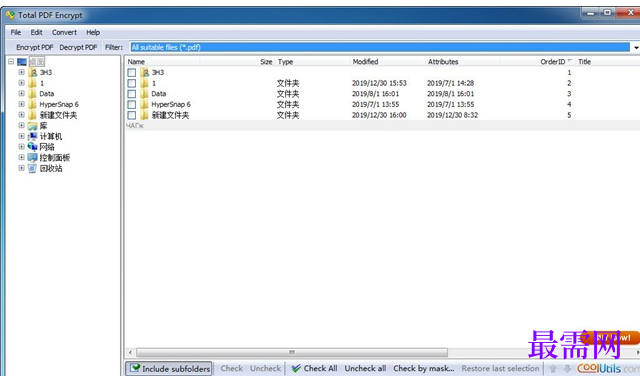The width and height of the screenshot is (640, 376).
Task: Open the Convert menu
Action: [64, 32]
